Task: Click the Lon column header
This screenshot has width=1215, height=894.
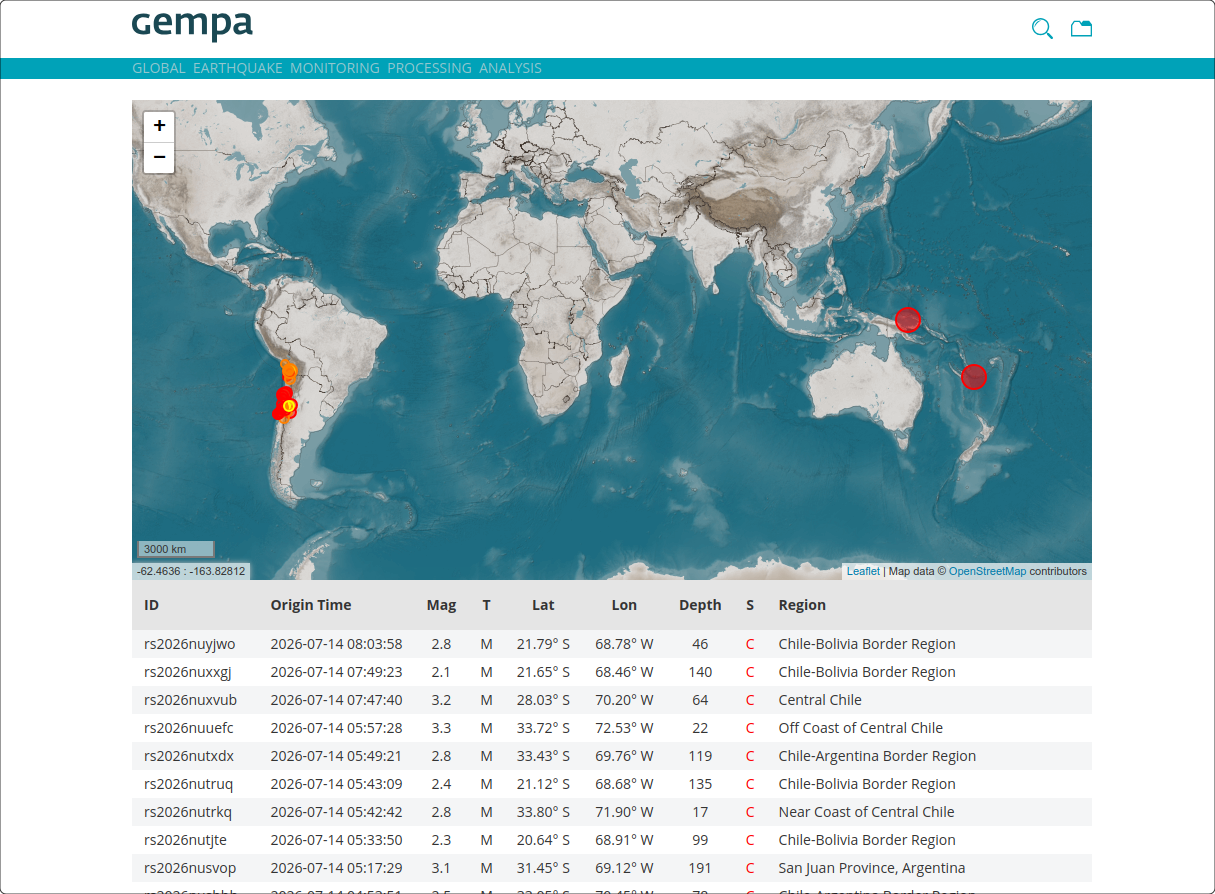Action: [x=624, y=605]
